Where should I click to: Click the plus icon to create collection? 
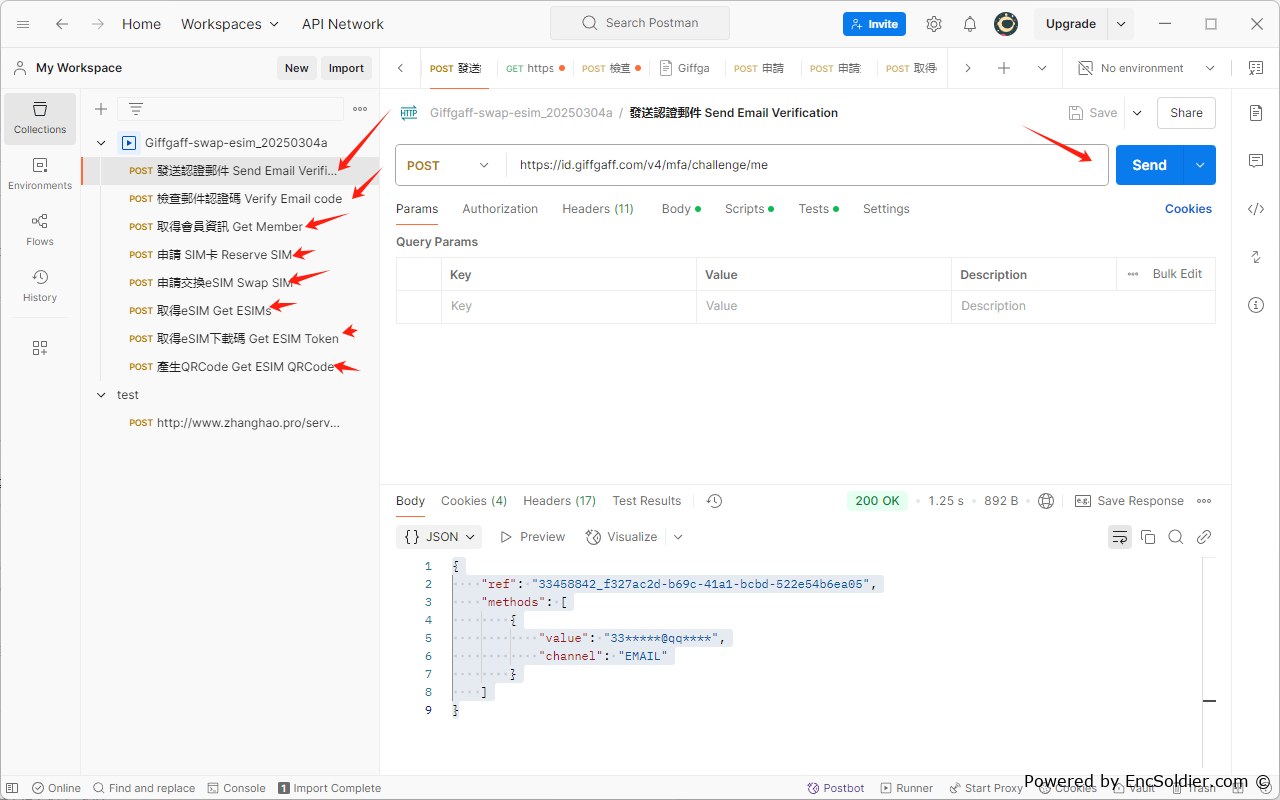point(101,109)
